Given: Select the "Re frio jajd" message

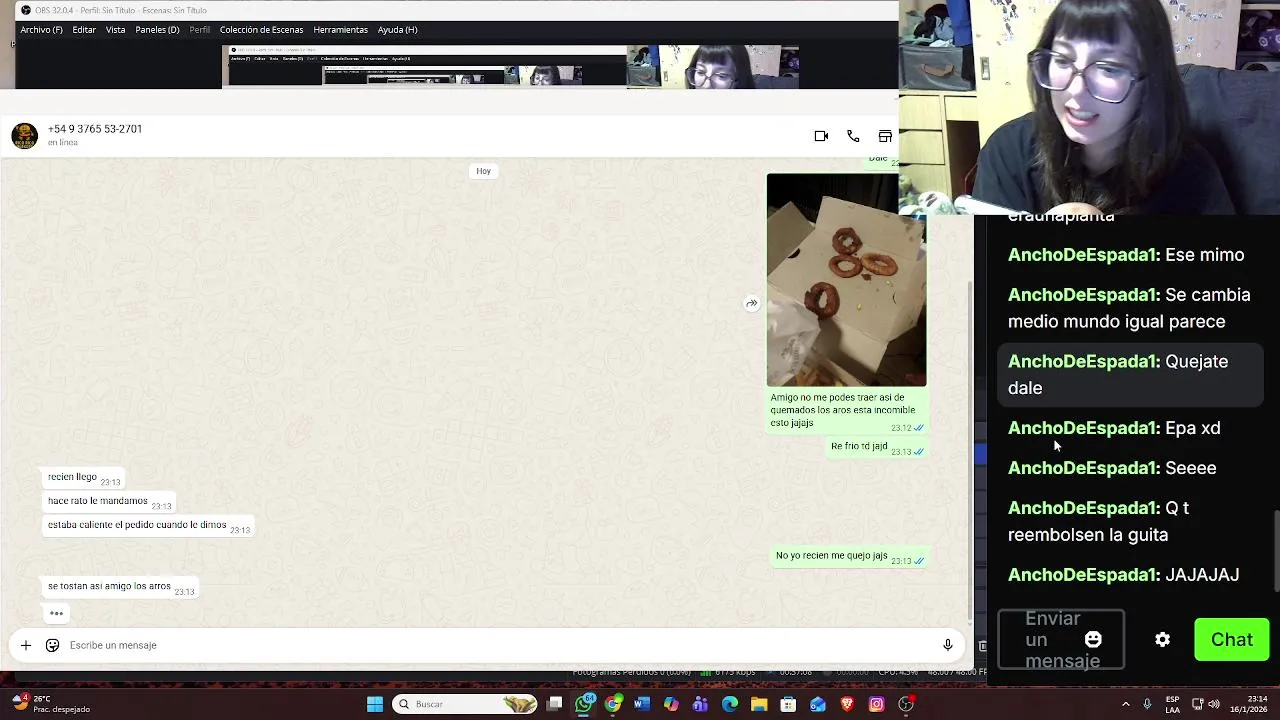Looking at the screenshot, I should pyautogui.click(x=877, y=447).
